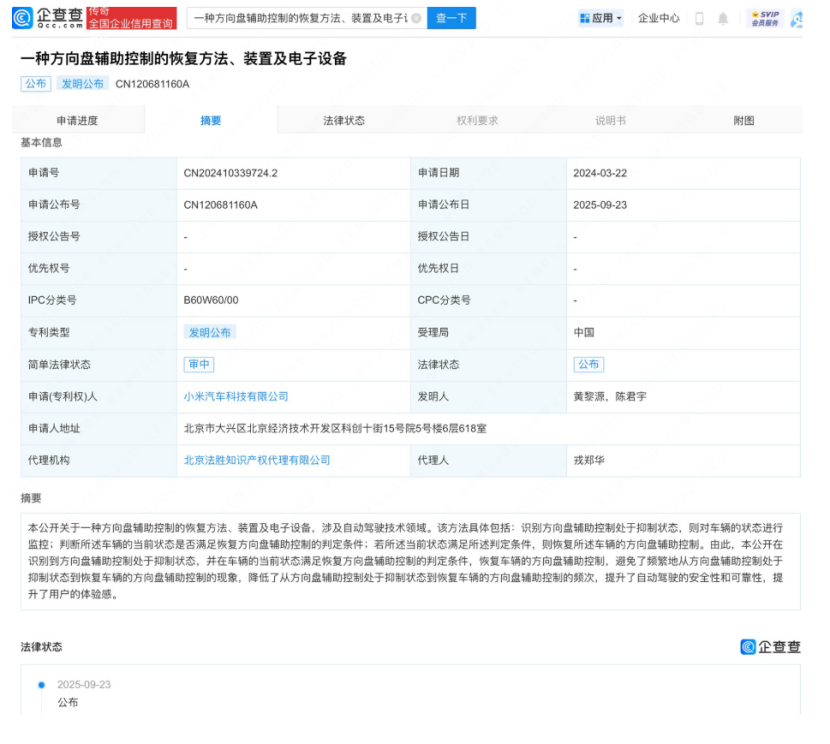Screen dimensions: 830x744
Task: Click the Qcc.com logo icon
Action: pos(22,18)
